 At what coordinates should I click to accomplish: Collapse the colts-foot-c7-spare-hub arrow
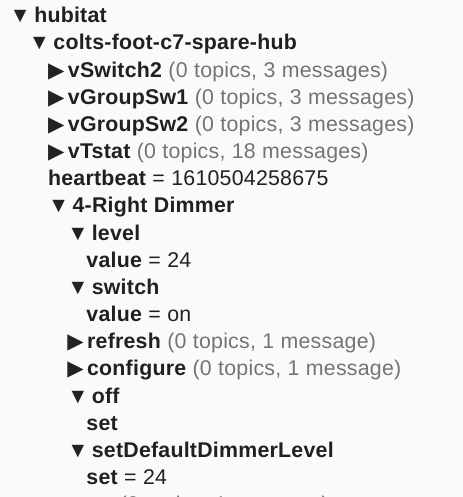(39, 43)
